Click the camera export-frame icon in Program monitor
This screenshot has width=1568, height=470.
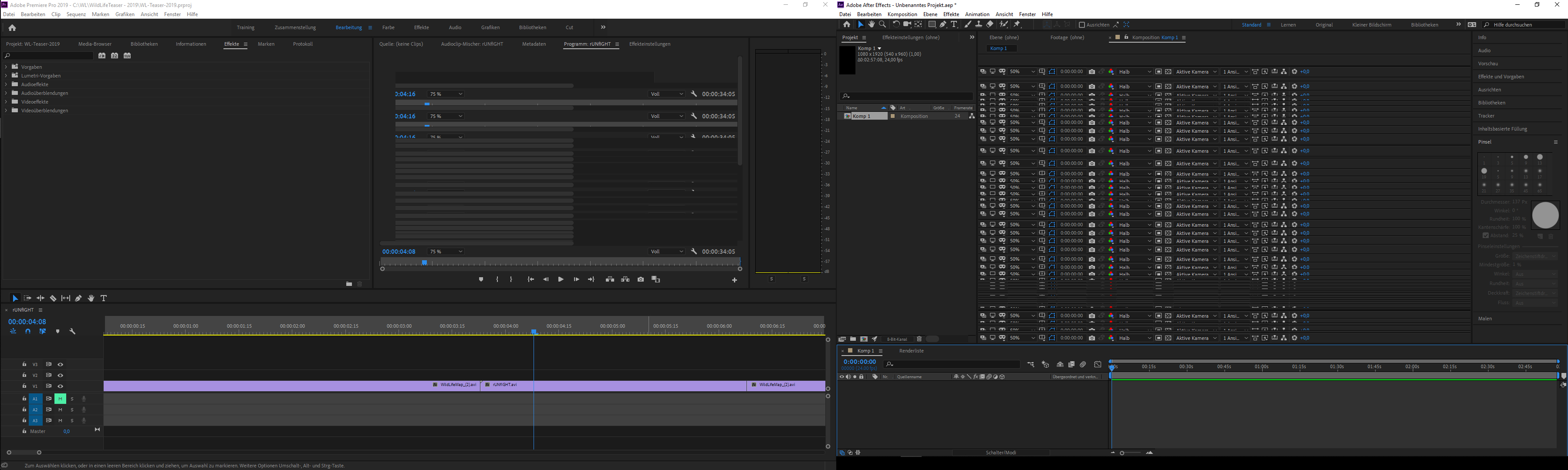[x=640, y=279]
